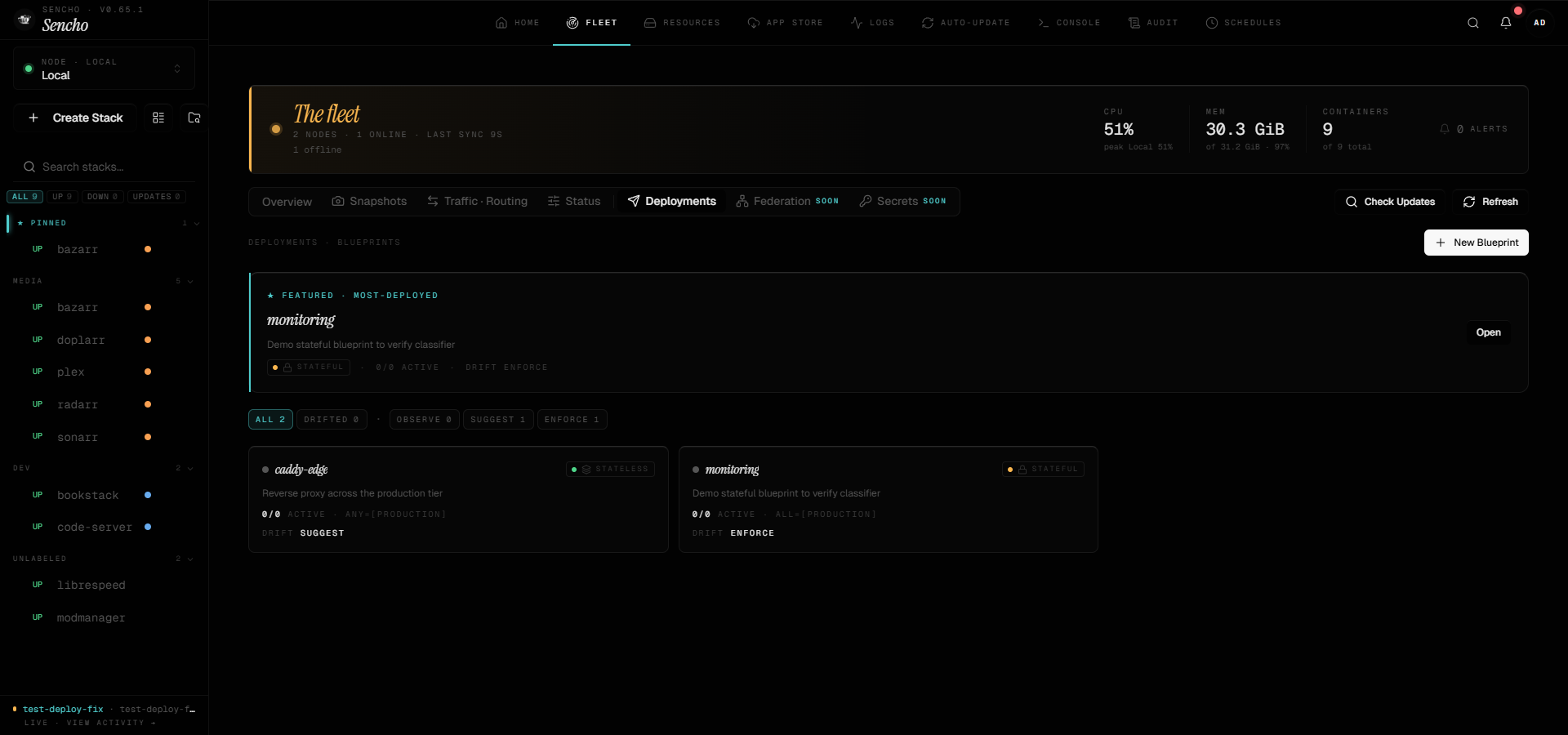Viewport: 1568px width, 735px height.
Task: Open the featured monitoring blueprint
Action: click(x=1488, y=332)
